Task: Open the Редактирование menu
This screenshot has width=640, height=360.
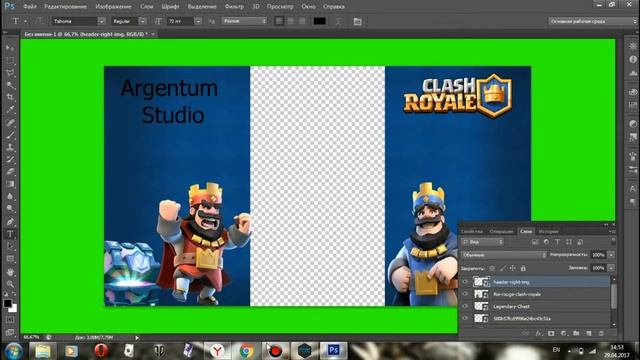Action: click(x=65, y=7)
